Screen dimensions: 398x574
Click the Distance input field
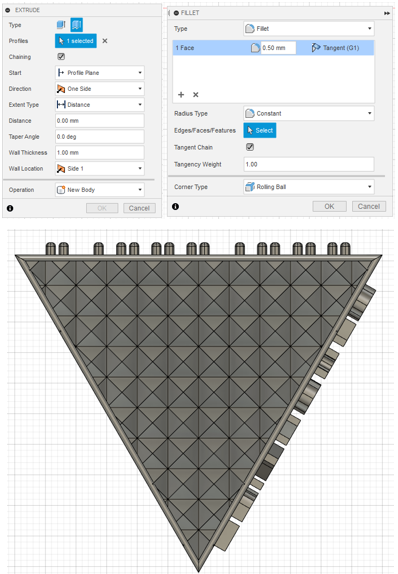click(100, 120)
